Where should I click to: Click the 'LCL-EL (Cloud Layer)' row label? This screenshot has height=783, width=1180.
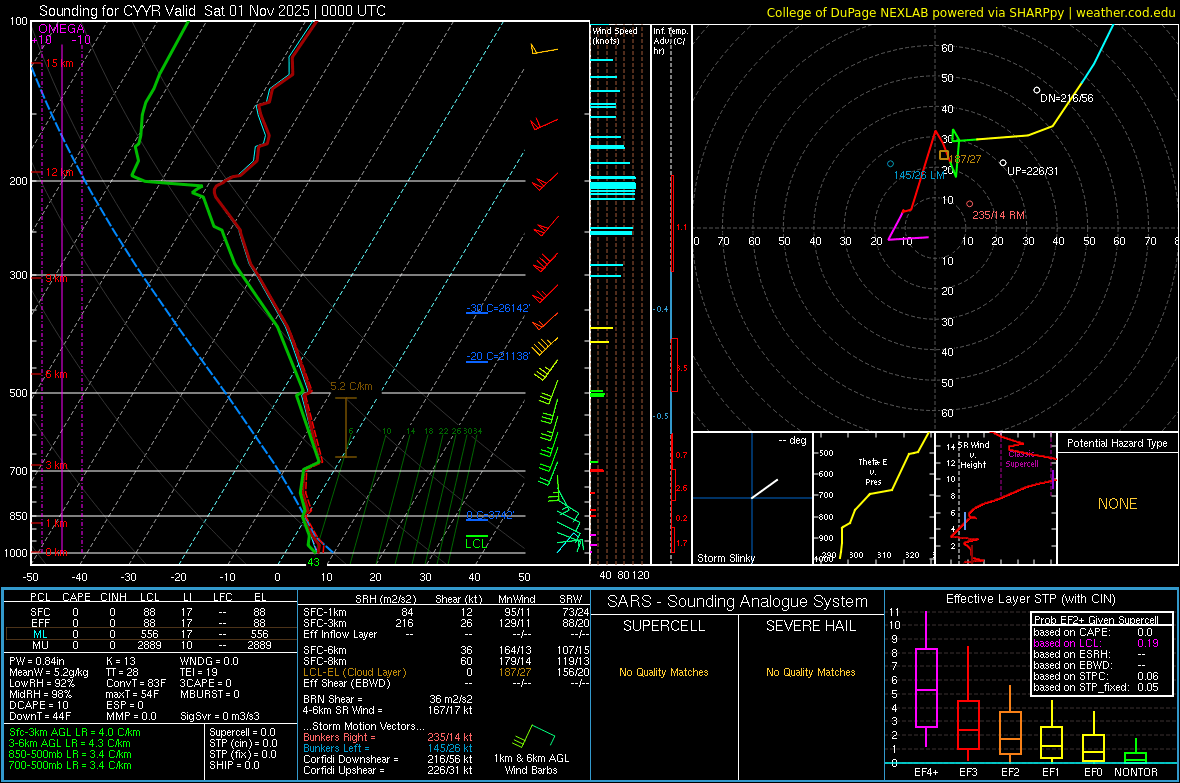click(x=354, y=672)
